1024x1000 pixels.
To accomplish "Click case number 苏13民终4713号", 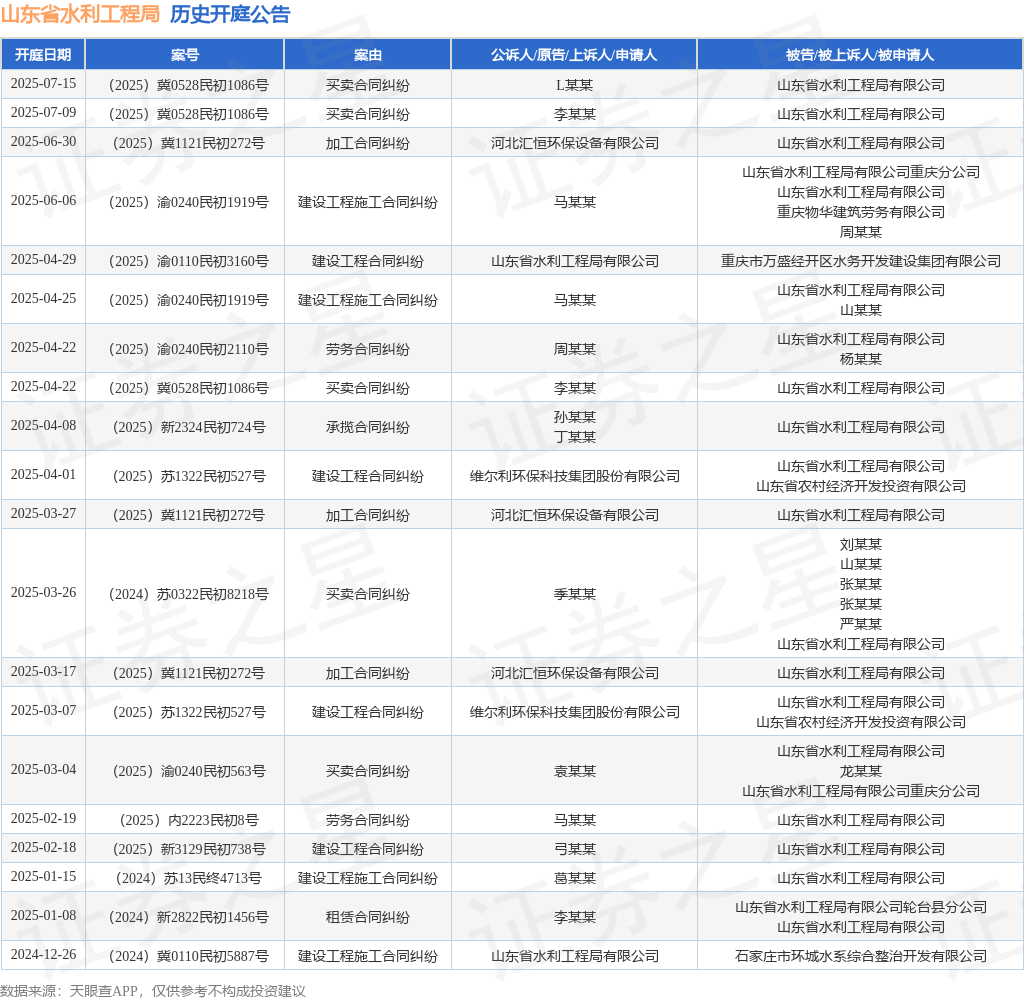I will (x=188, y=879).
